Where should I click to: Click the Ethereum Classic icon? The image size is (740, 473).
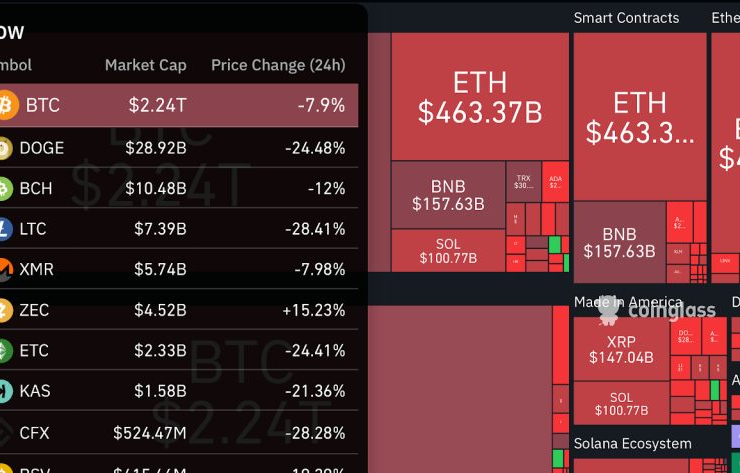point(4,351)
